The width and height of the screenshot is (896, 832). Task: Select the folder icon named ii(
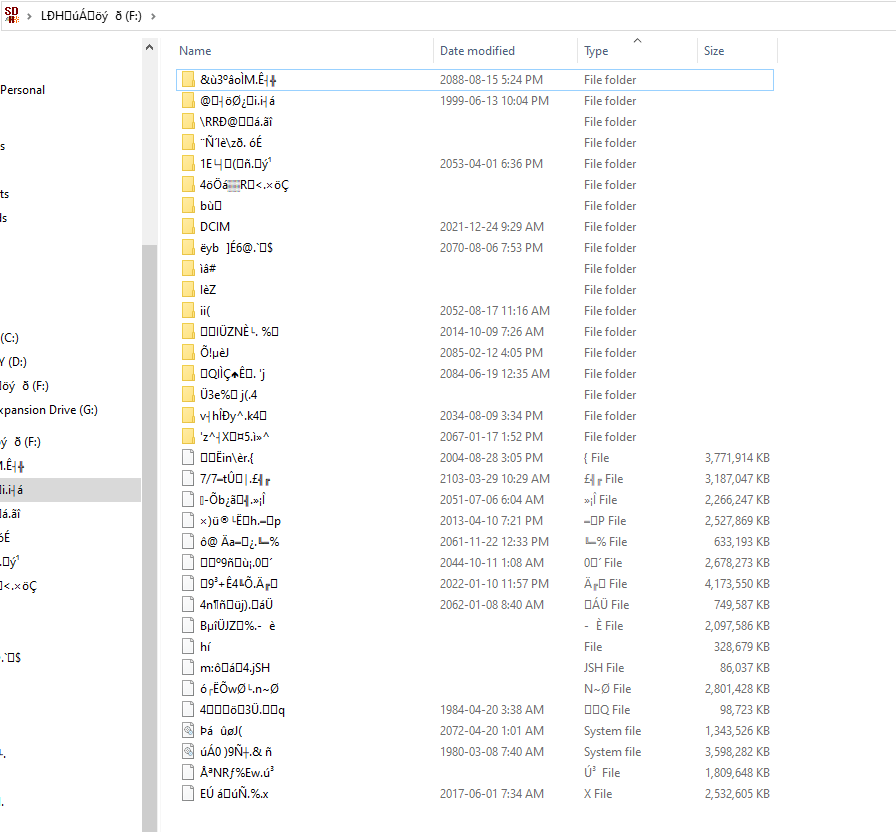189,311
